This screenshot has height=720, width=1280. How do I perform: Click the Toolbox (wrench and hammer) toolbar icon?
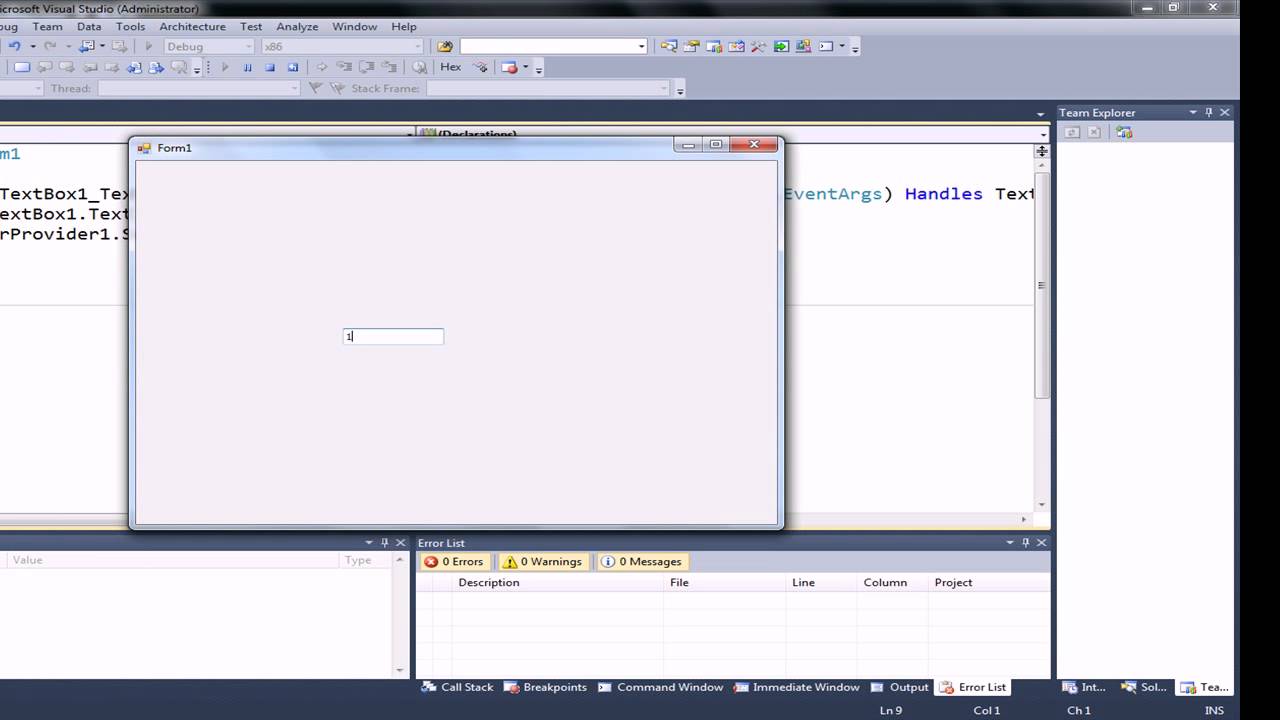click(x=759, y=46)
